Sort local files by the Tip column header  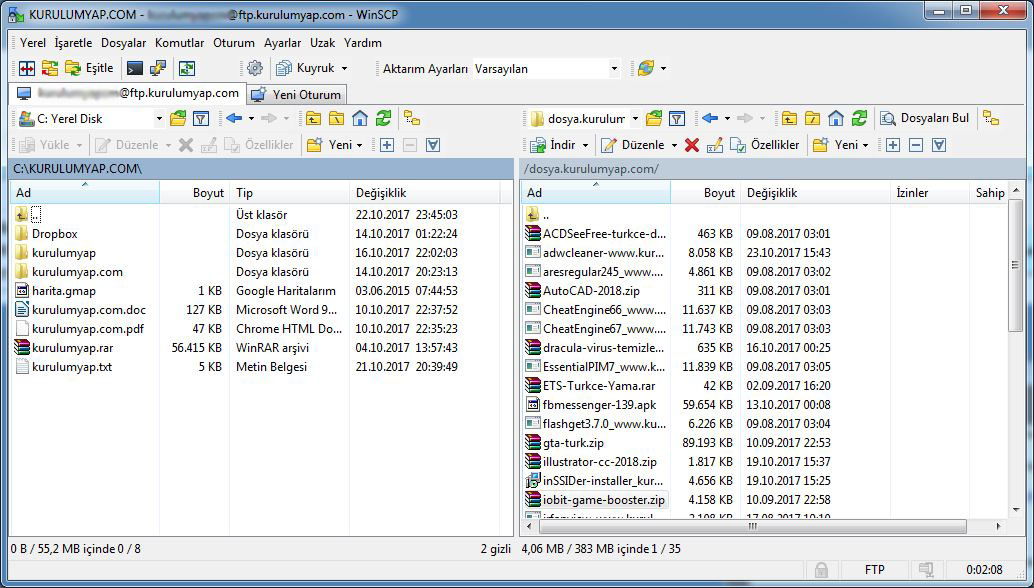(289, 193)
